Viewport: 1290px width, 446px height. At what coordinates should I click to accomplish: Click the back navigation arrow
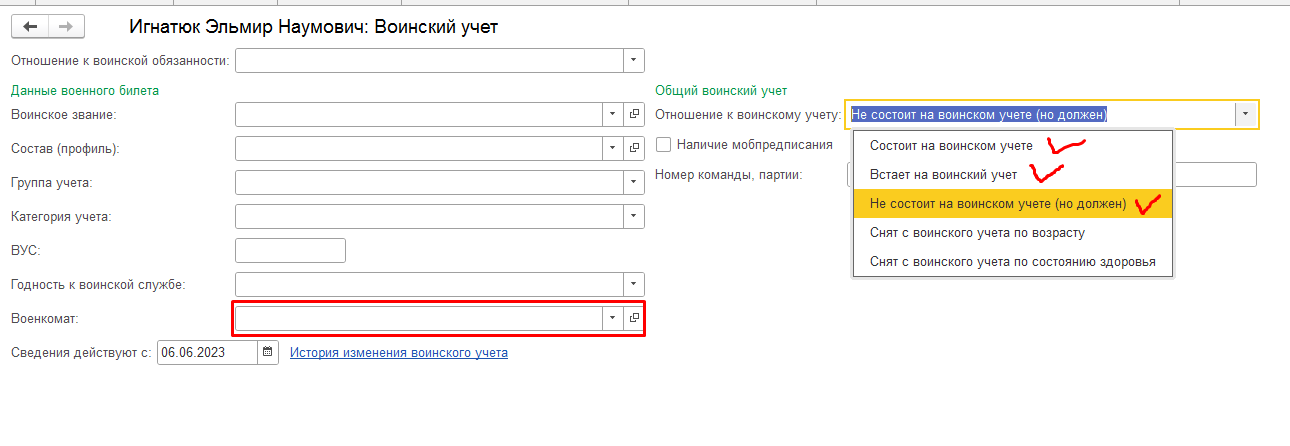point(30,27)
